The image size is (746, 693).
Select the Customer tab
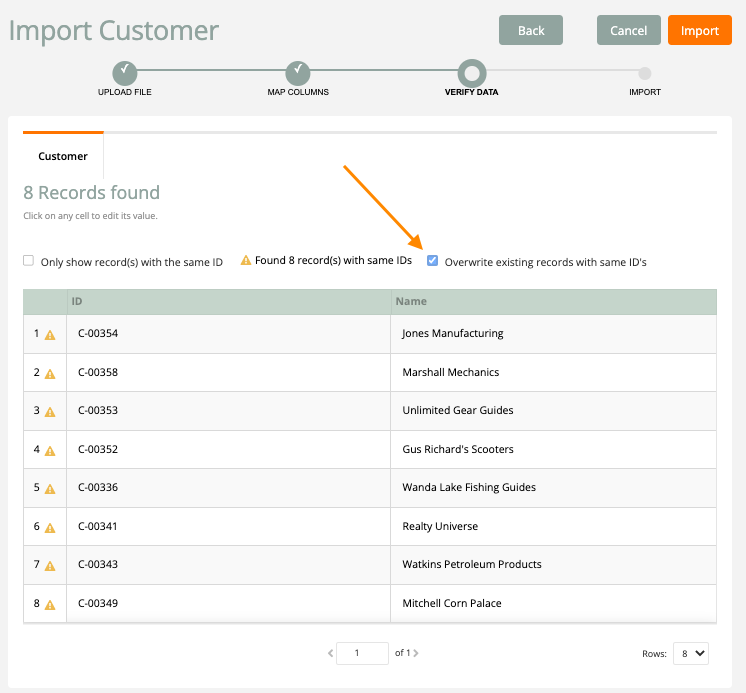coord(63,156)
